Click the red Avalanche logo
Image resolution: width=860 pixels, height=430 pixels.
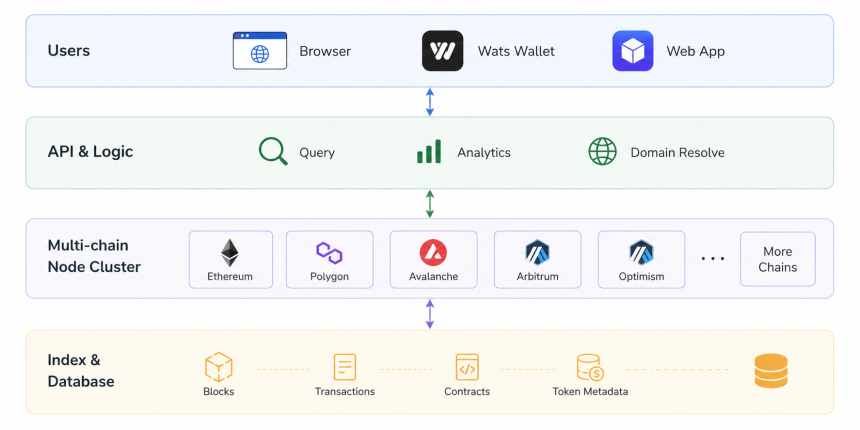433,253
